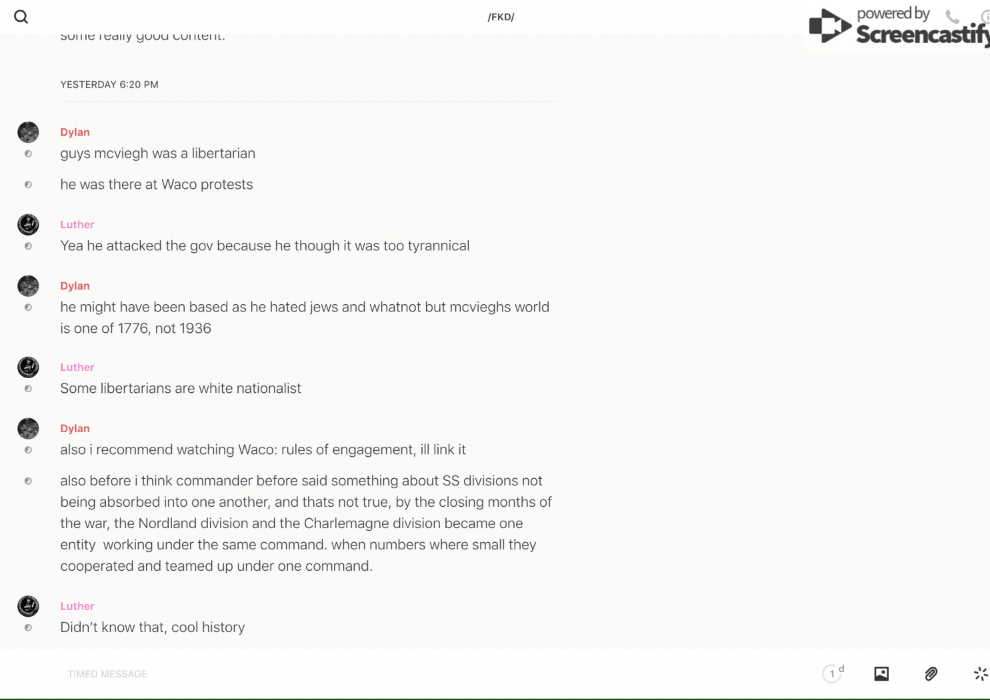
Task: Click Dylan's avatar beside Waco rules of engagement
Action: coord(28,429)
